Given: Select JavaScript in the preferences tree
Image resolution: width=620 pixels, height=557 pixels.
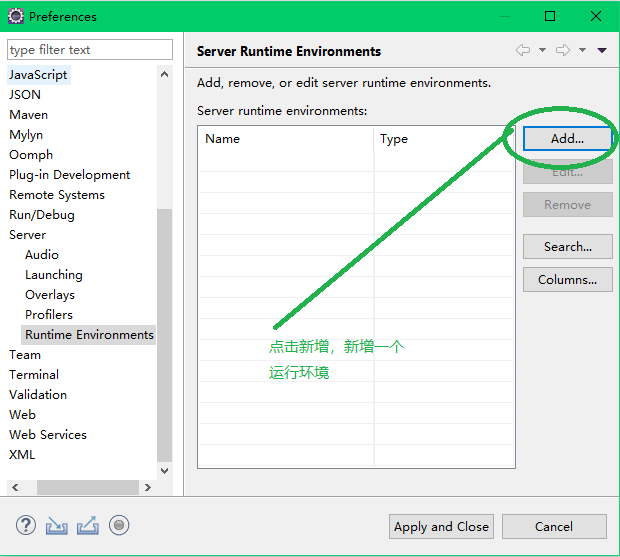Looking at the screenshot, I should (x=38, y=75).
